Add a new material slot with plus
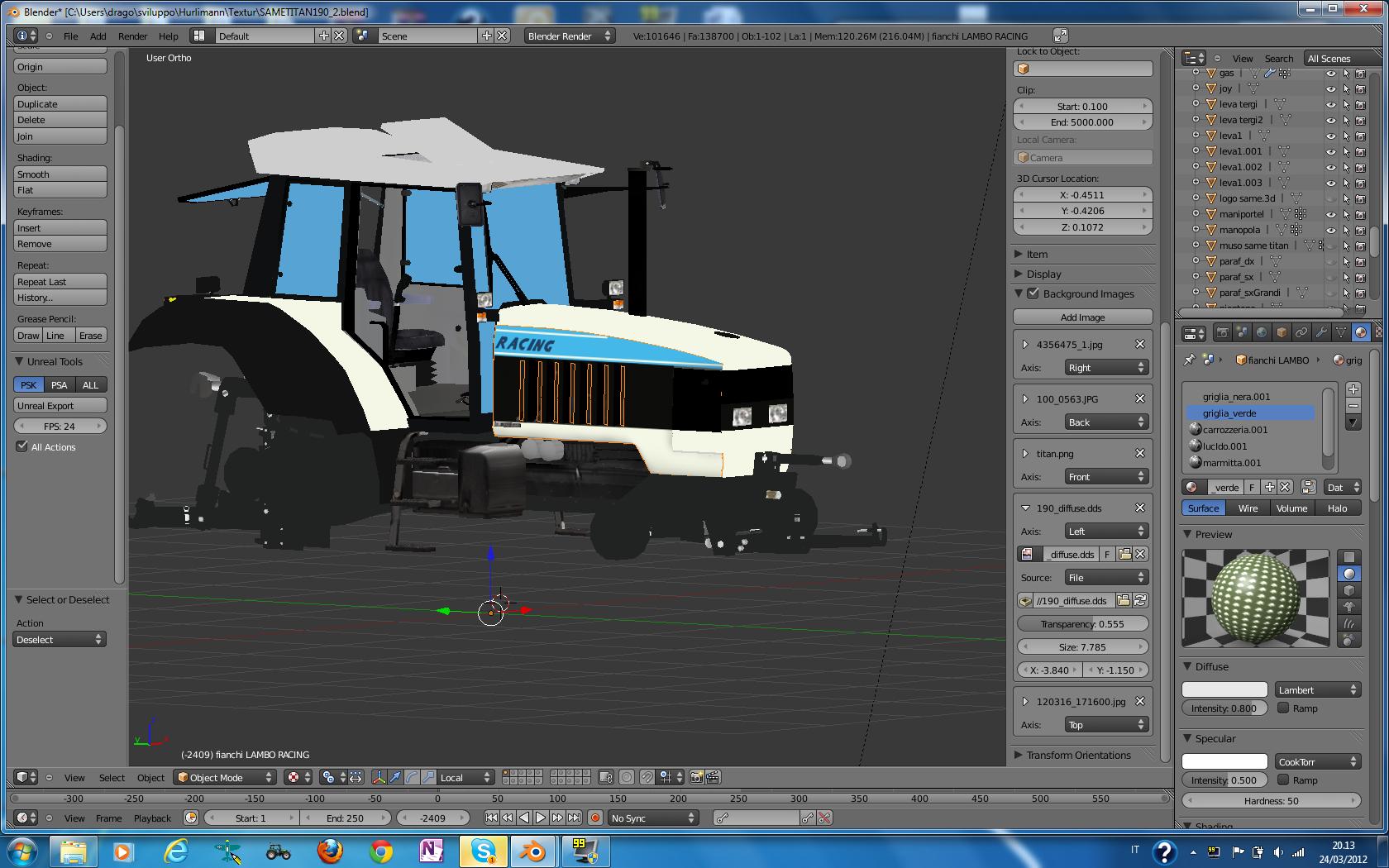This screenshot has width=1389, height=868. [1353, 389]
